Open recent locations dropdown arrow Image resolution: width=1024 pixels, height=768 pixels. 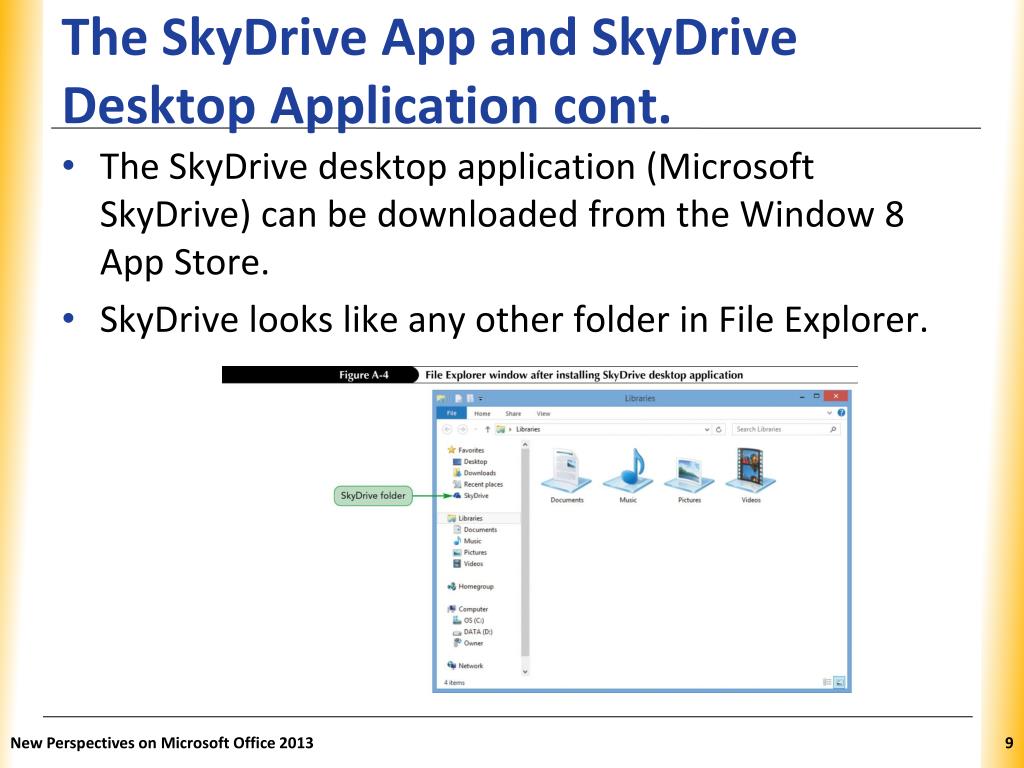(x=475, y=429)
